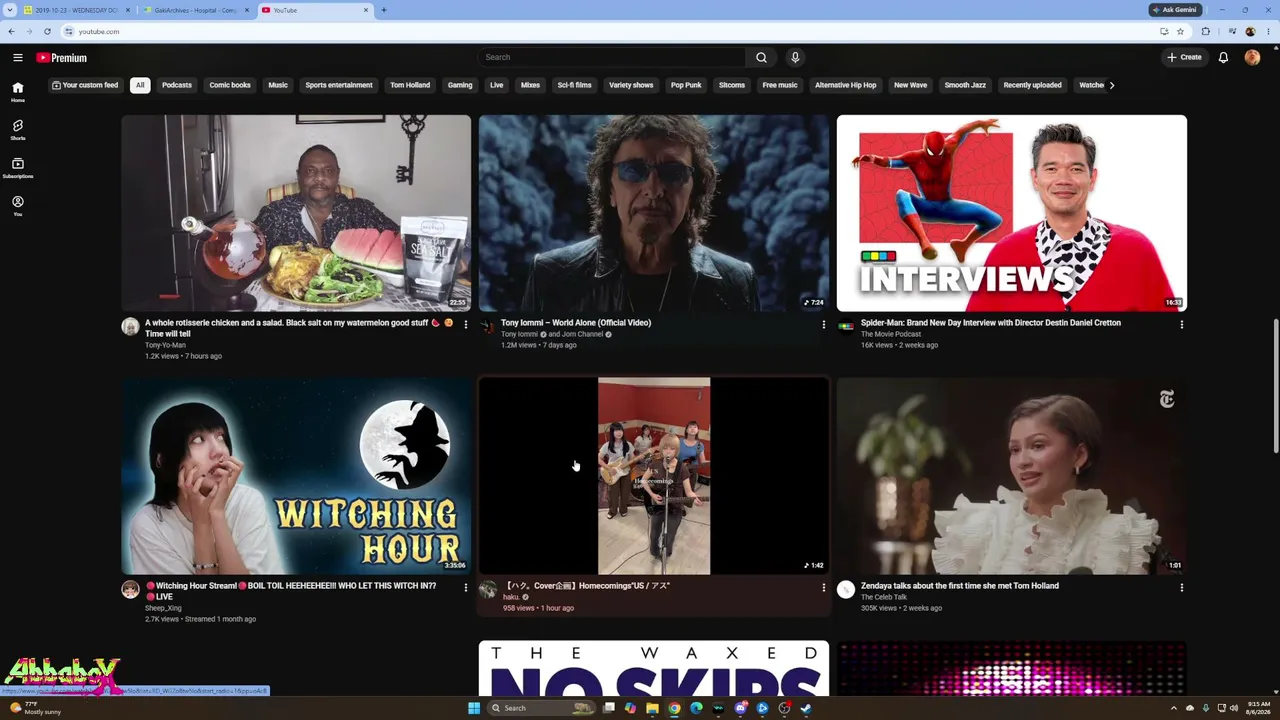Select the Live filter chip
This screenshot has width=1280, height=720.
pyautogui.click(x=496, y=85)
